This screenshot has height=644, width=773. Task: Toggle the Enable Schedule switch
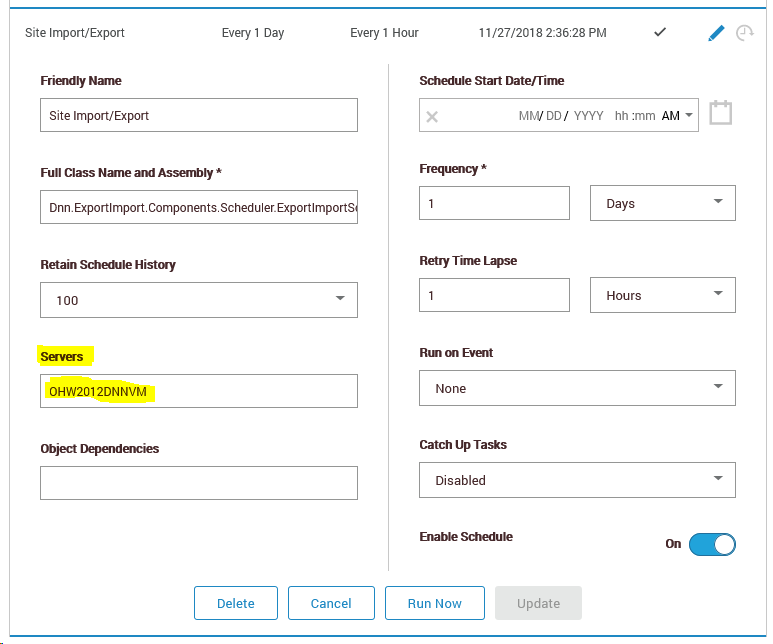pos(712,544)
